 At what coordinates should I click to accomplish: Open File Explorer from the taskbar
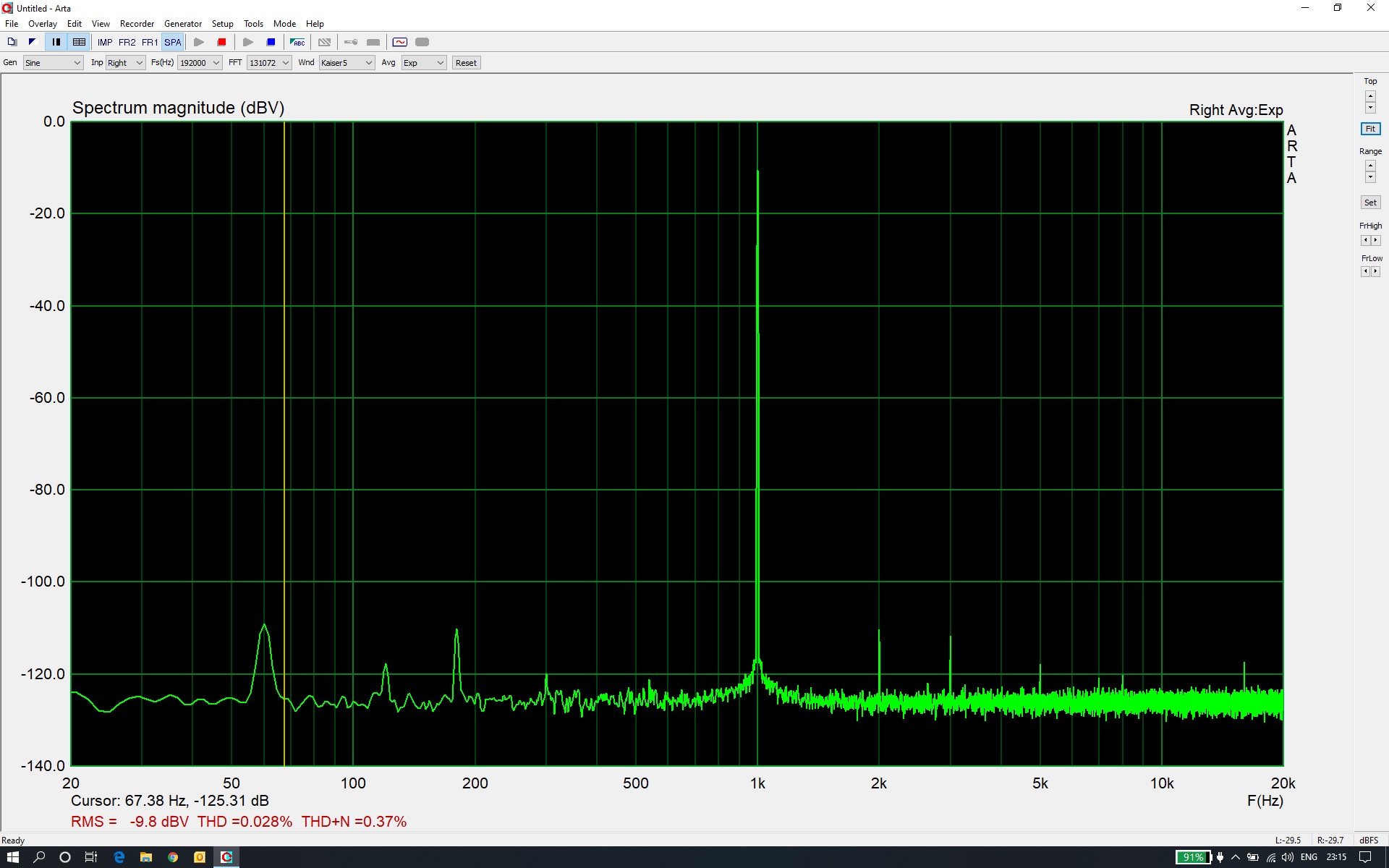click(146, 857)
